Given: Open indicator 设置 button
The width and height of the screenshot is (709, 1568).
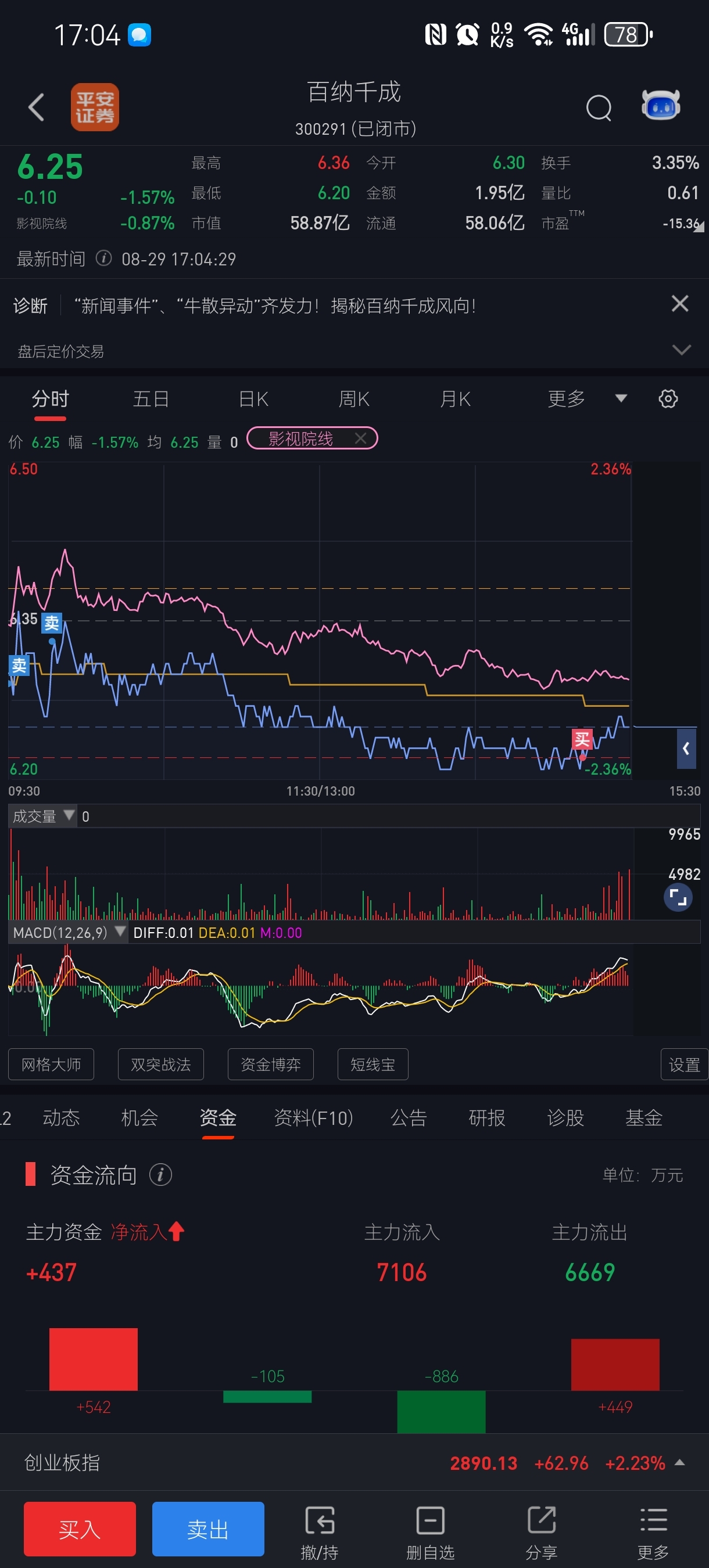Looking at the screenshot, I should (684, 1064).
